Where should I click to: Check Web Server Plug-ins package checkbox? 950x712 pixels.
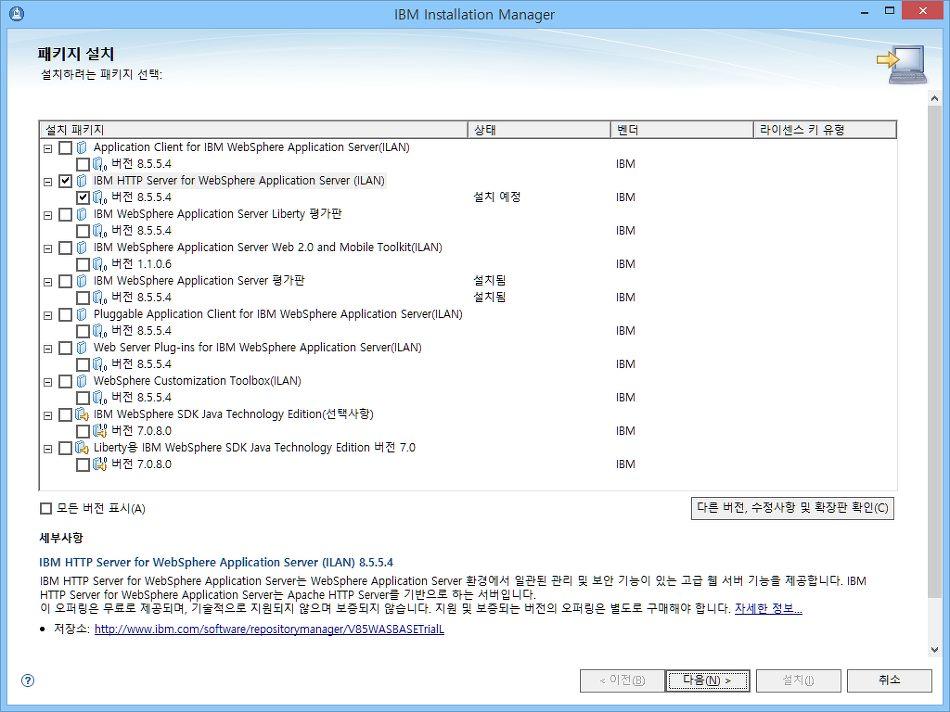click(x=65, y=348)
